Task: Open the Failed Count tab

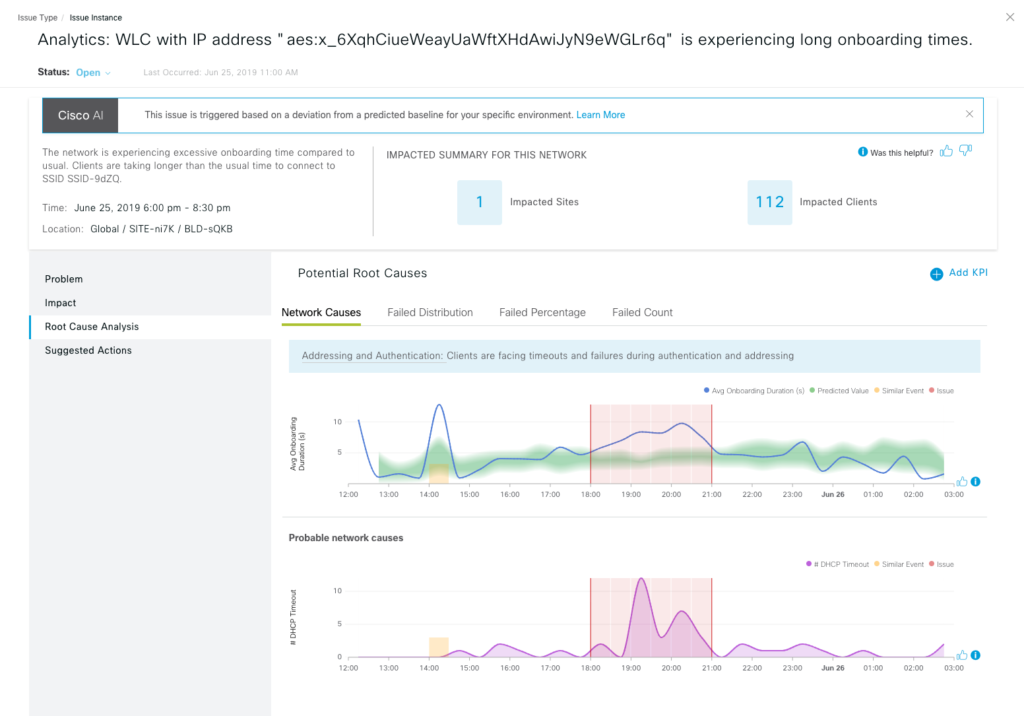Action: click(x=642, y=312)
